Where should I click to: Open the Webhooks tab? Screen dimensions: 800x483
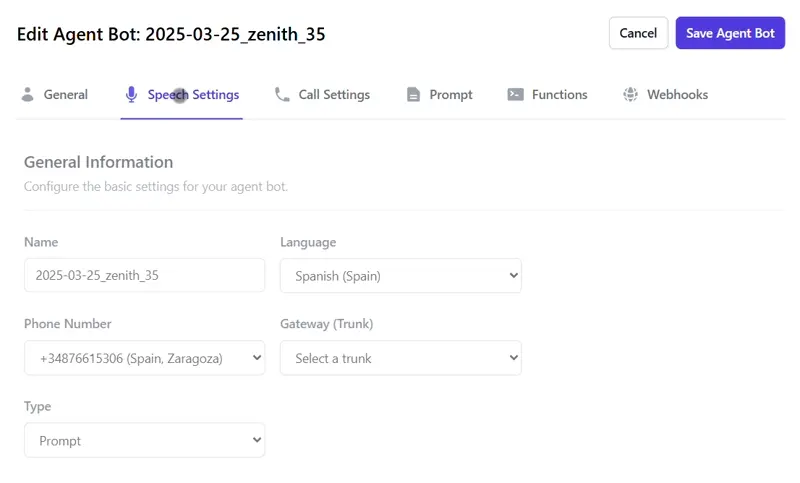(x=676, y=95)
